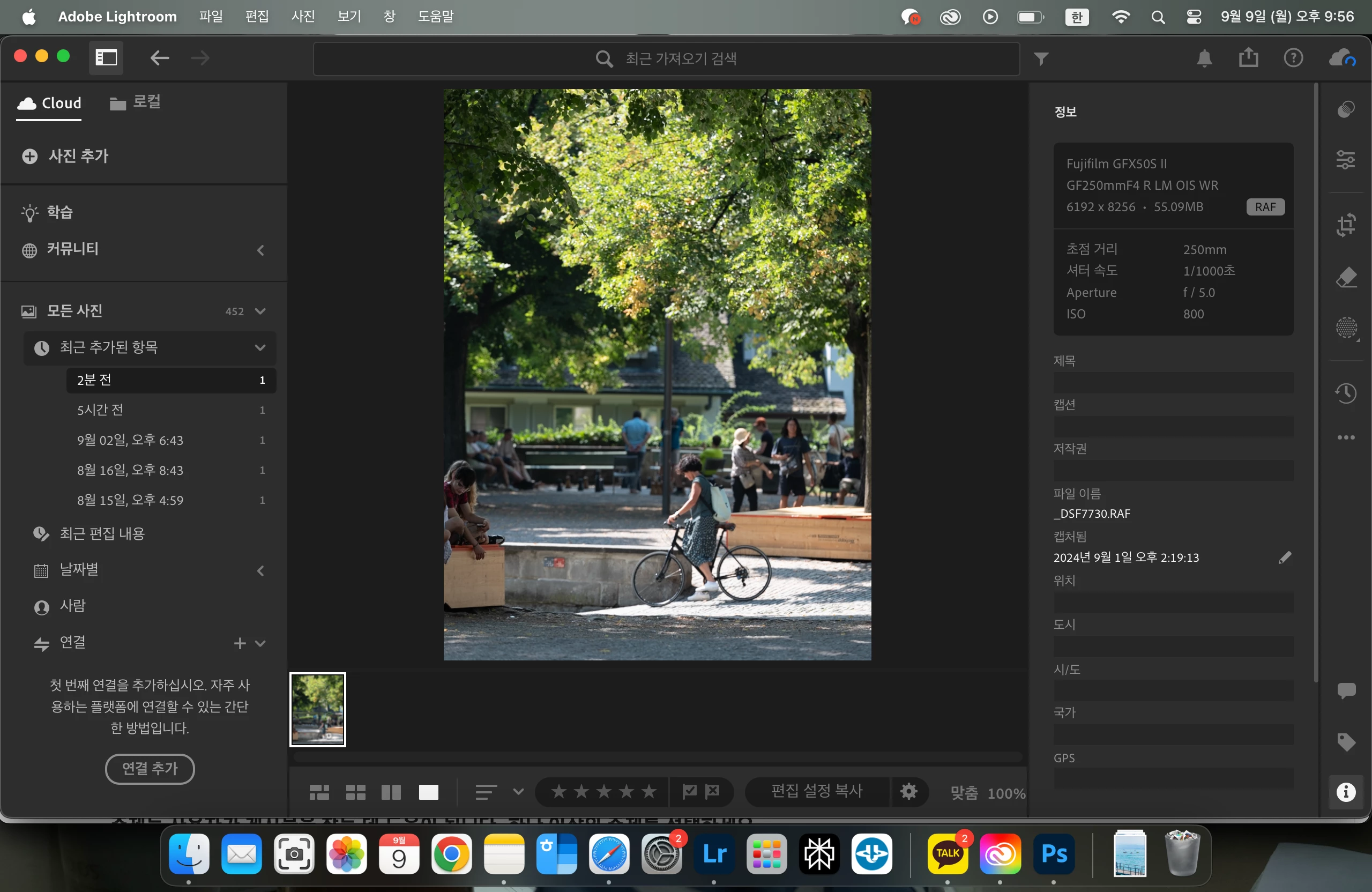Expand the 날짜별 section
The height and width of the screenshot is (892, 1372).
pyautogui.click(x=260, y=571)
